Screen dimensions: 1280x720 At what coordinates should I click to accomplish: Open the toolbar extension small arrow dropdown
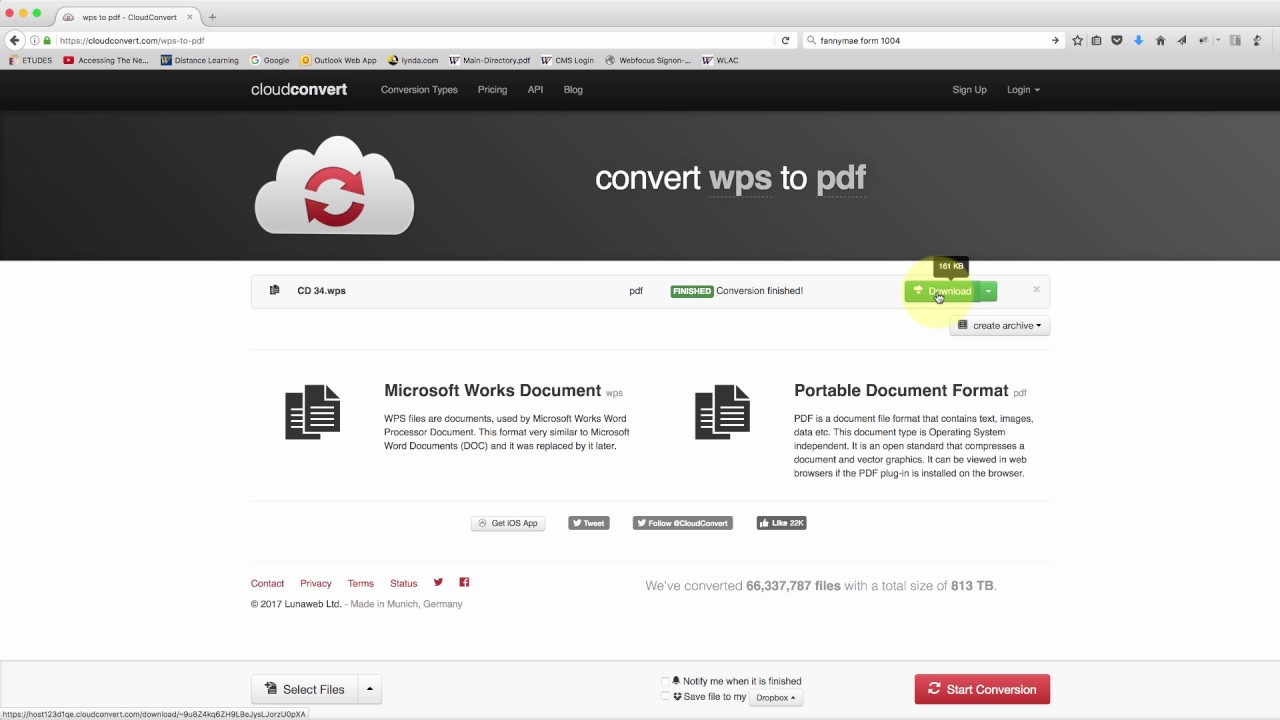[1218, 40]
